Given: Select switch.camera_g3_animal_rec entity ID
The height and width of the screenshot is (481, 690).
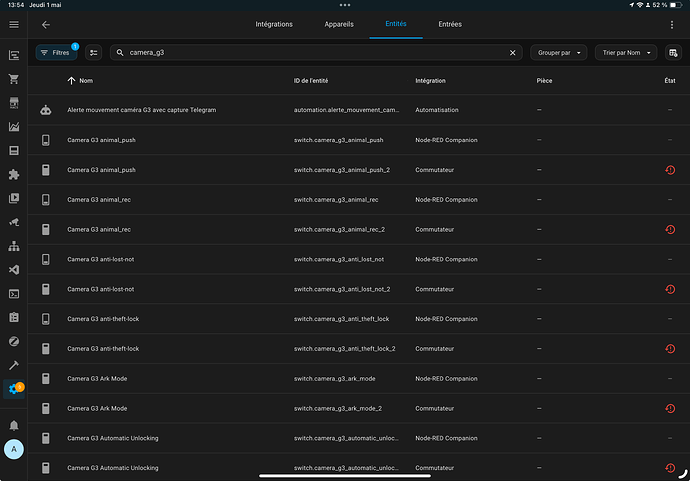Looking at the screenshot, I should [x=336, y=200].
